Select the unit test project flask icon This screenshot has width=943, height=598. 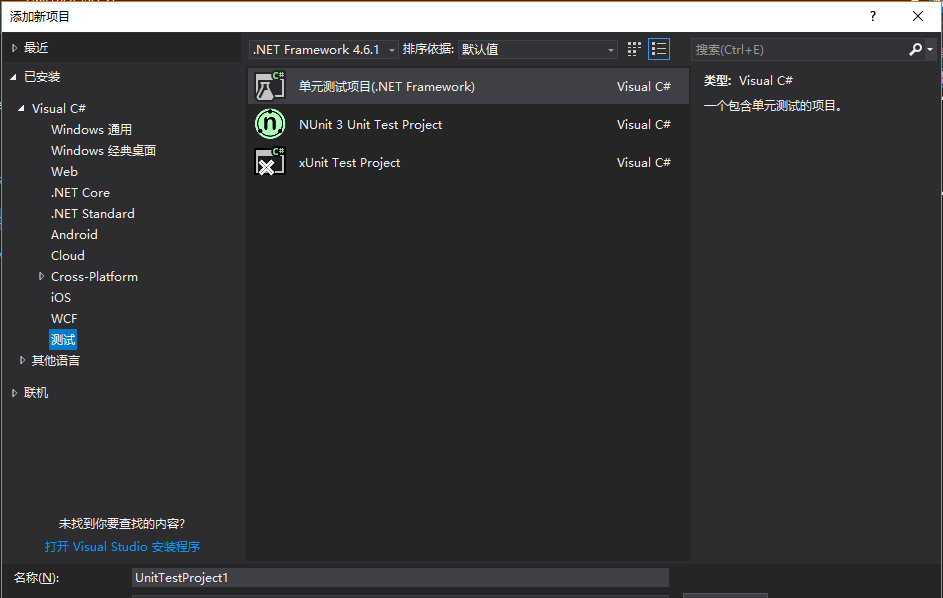(269, 86)
